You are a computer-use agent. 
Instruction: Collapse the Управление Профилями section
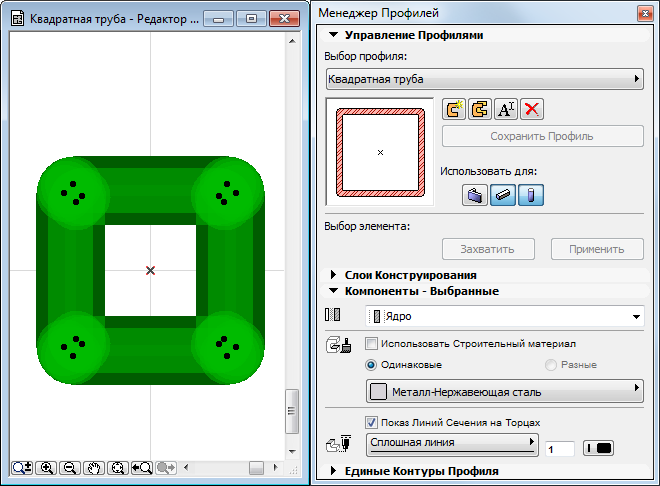click(333, 35)
